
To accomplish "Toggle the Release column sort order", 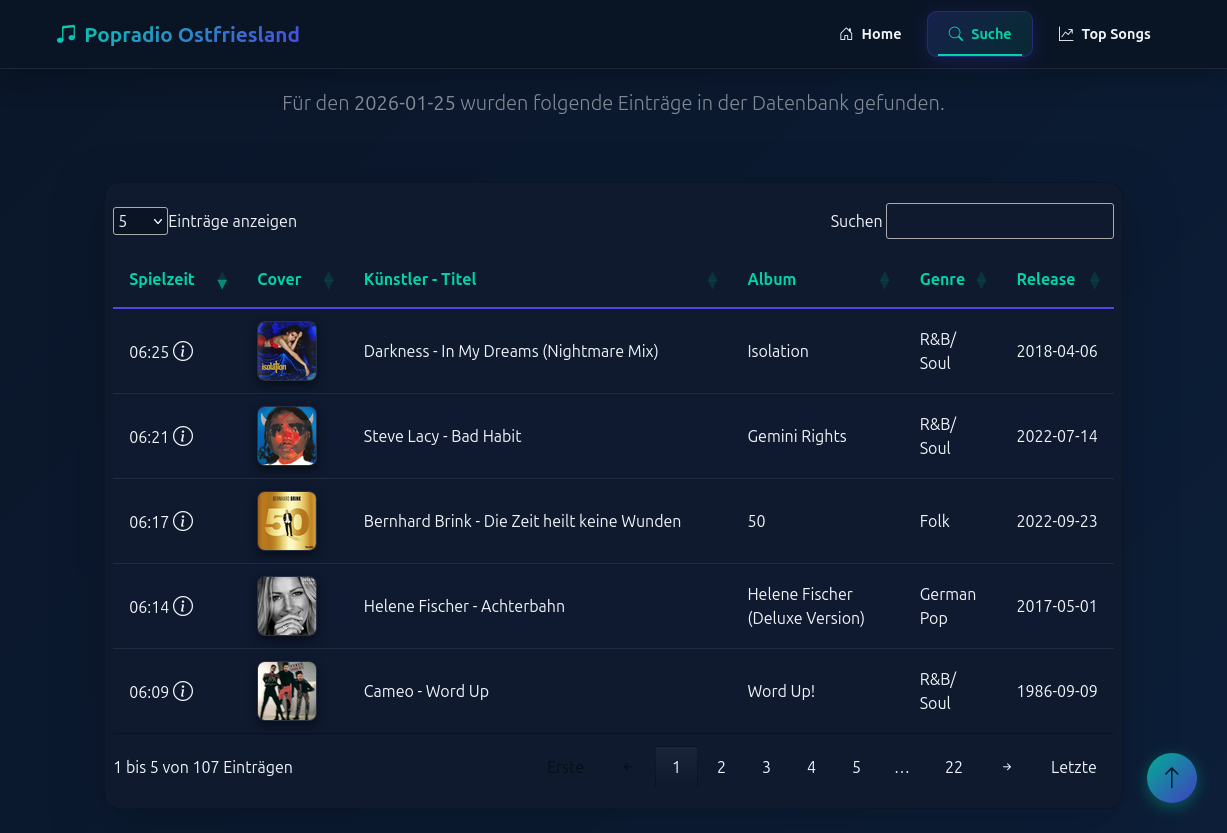I will click(1094, 281).
